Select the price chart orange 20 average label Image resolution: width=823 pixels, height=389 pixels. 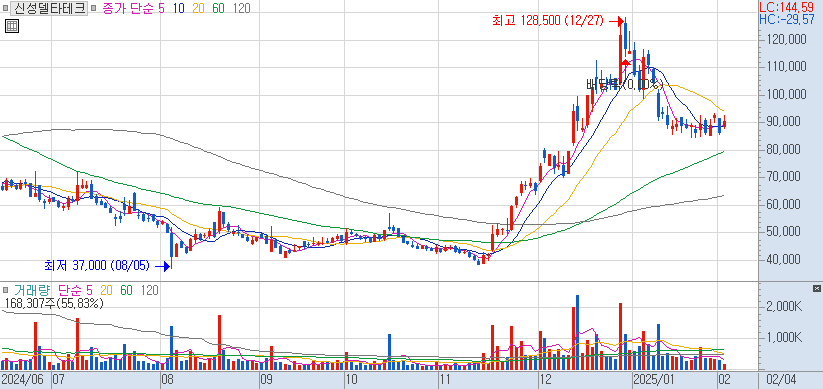(199, 8)
